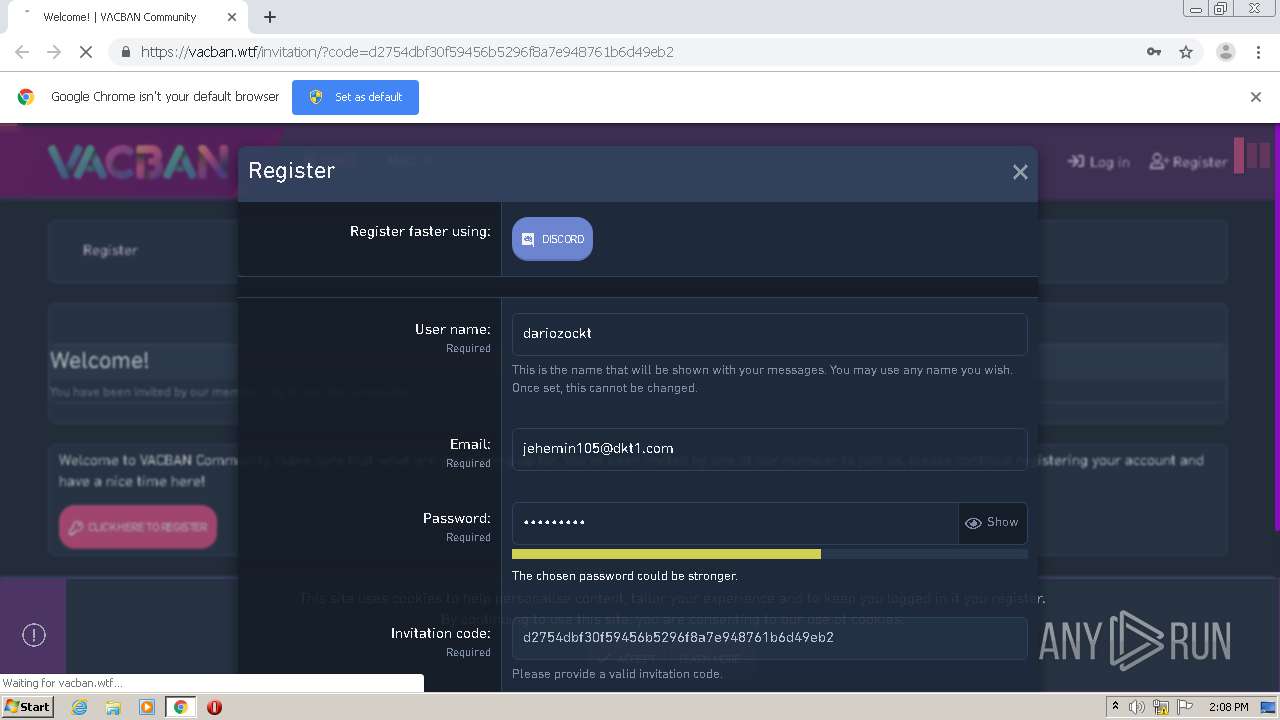This screenshot has height=720, width=1280.
Task: Click the password strength meter bar
Action: point(769,554)
